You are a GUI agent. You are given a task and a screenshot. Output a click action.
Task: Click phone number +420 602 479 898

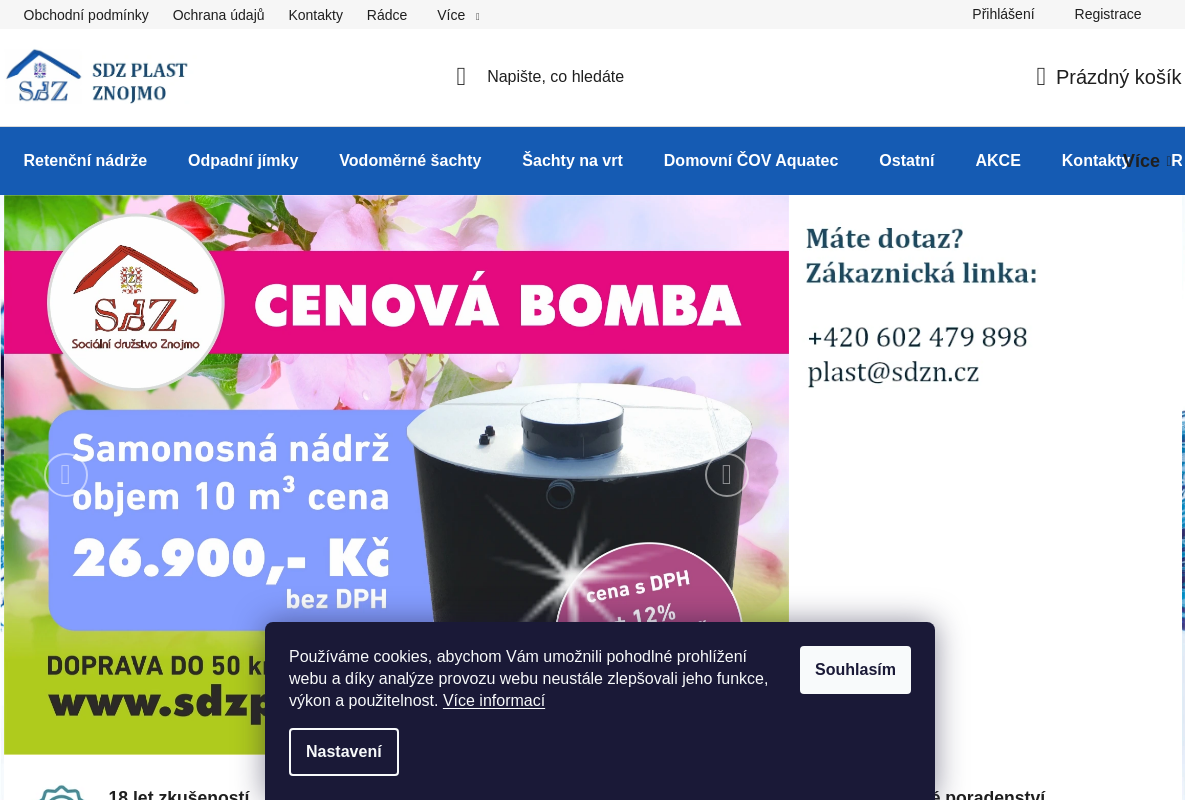click(918, 338)
